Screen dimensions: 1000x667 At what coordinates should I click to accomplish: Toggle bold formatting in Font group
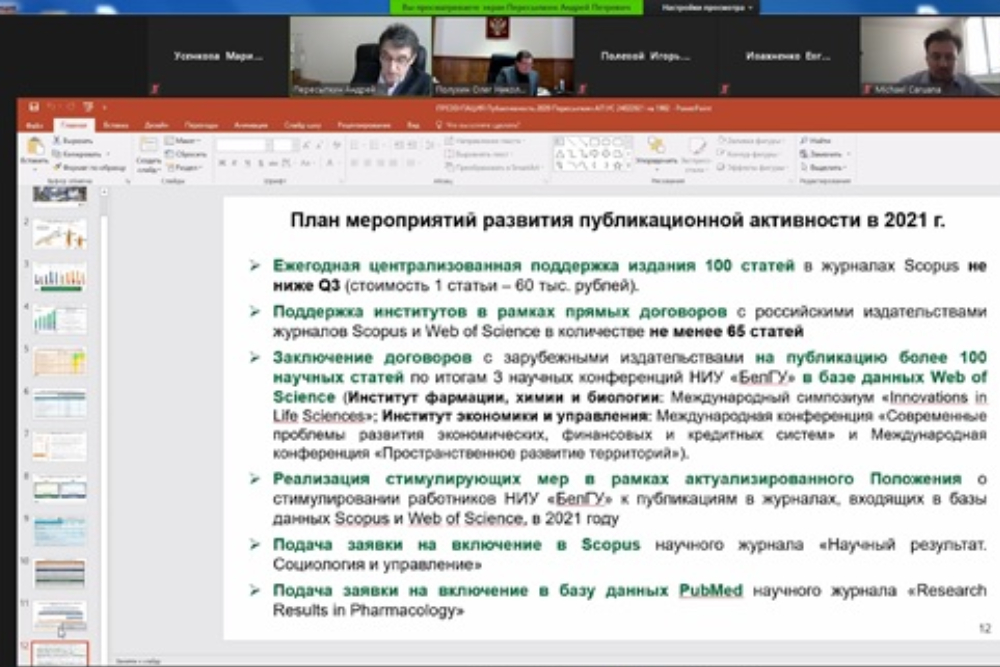click(x=221, y=163)
